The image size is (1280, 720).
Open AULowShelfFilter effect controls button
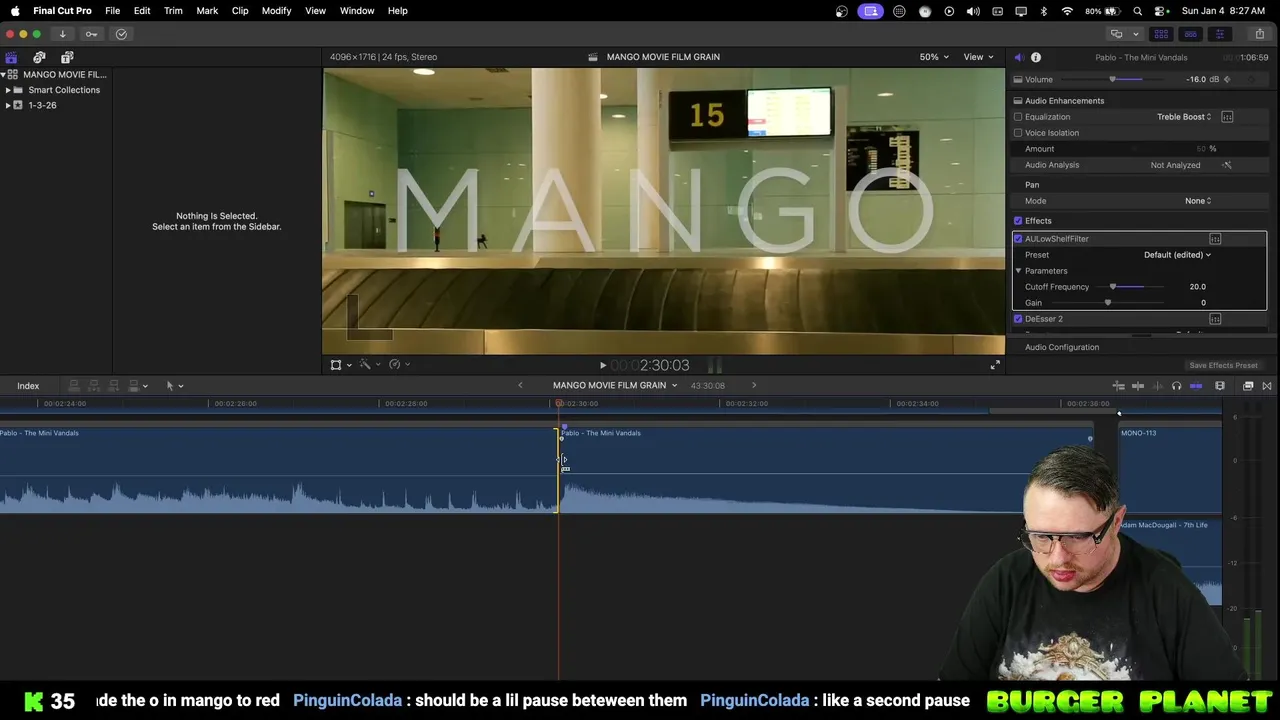point(1215,239)
